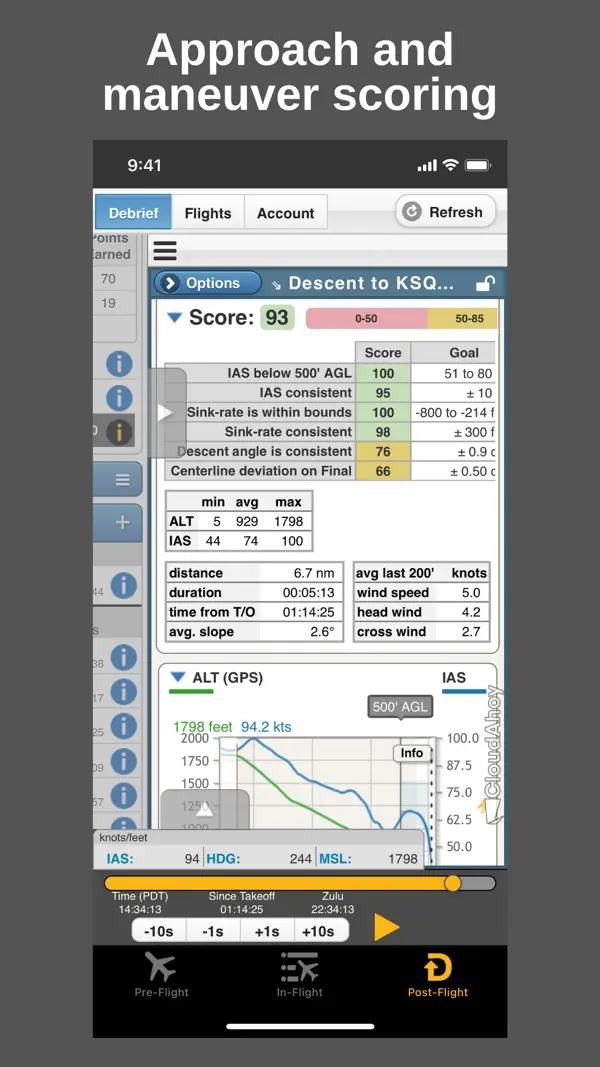The width and height of the screenshot is (600, 1067).
Task: Toggle the padlock icon in Descent header
Action: pos(485,284)
